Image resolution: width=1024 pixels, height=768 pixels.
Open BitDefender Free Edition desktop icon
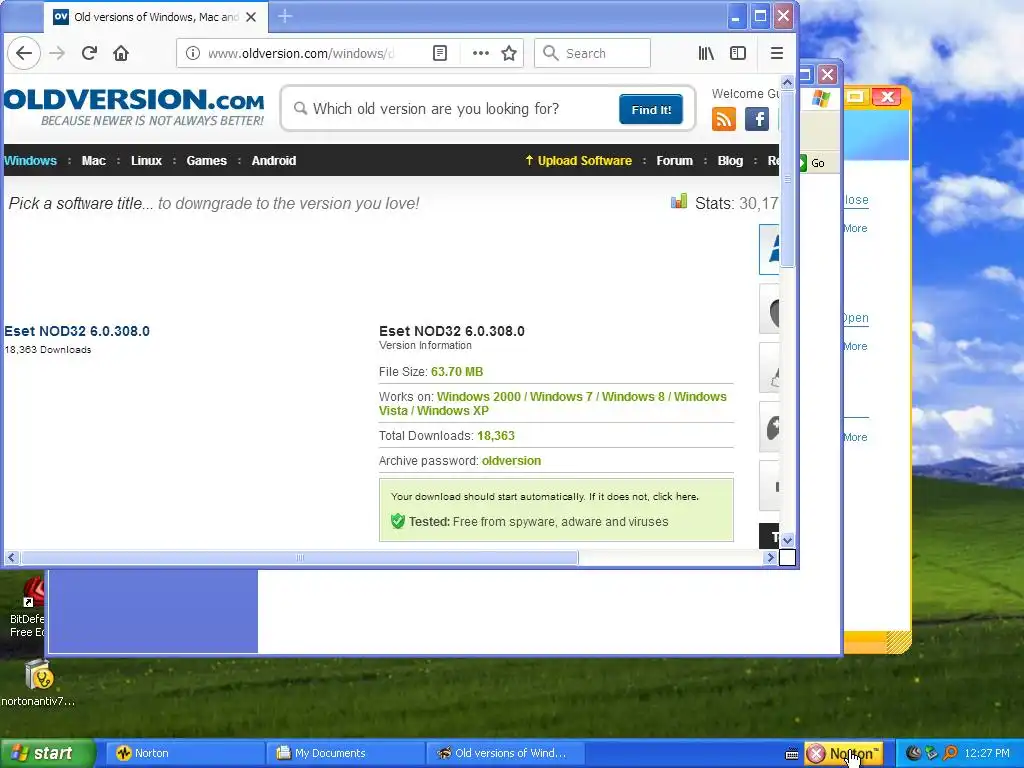[26, 607]
